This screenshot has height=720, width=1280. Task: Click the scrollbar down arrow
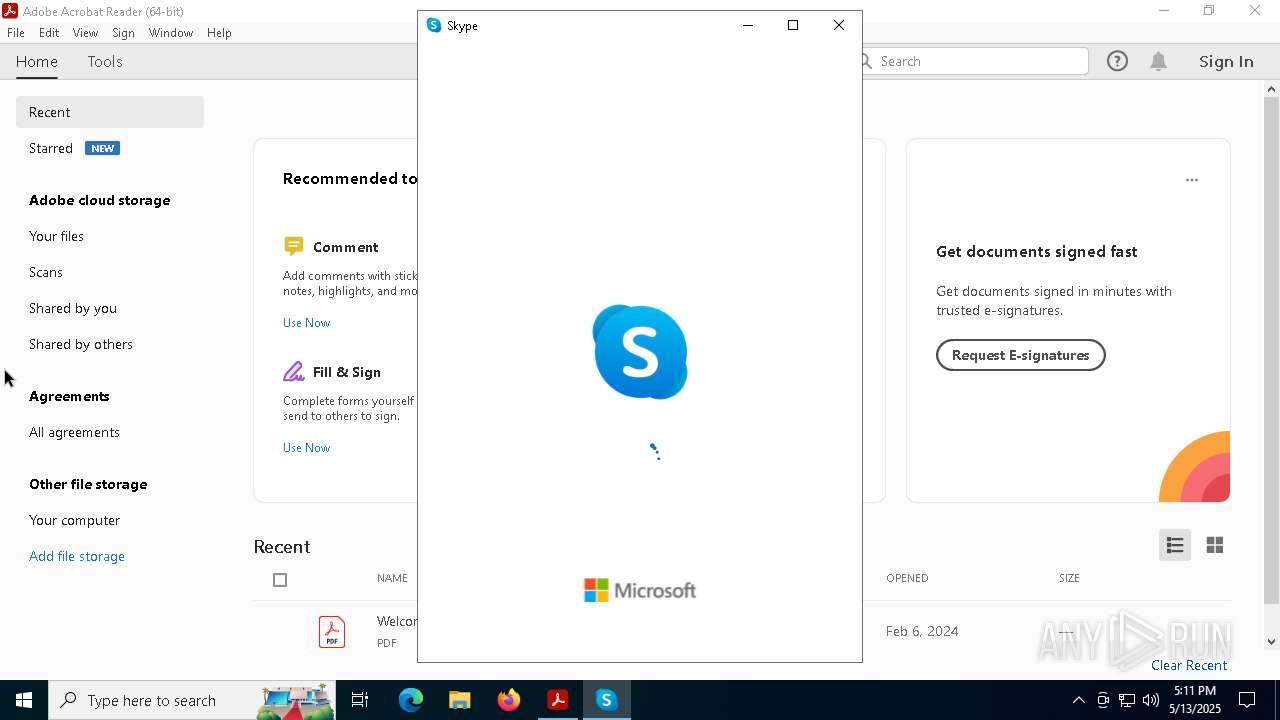click(1271, 642)
